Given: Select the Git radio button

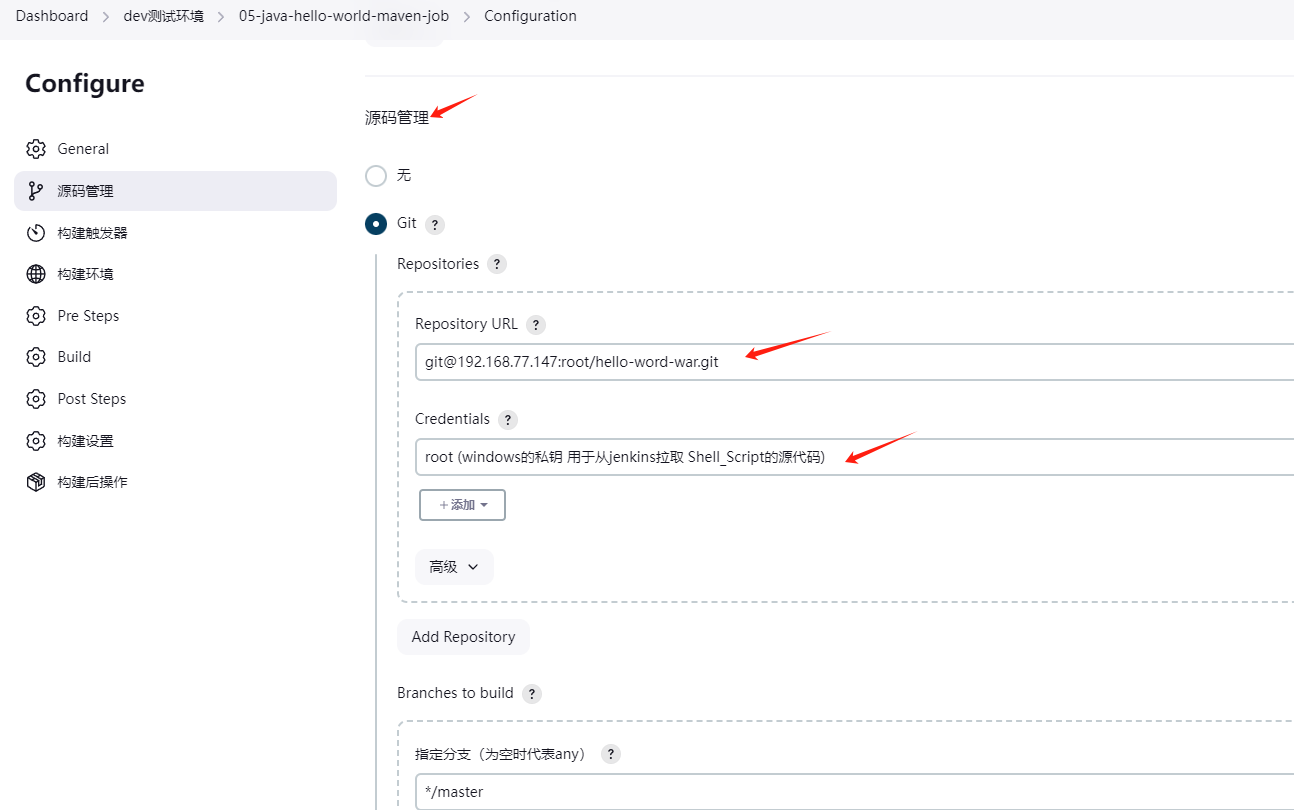Looking at the screenshot, I should [376, 224].
